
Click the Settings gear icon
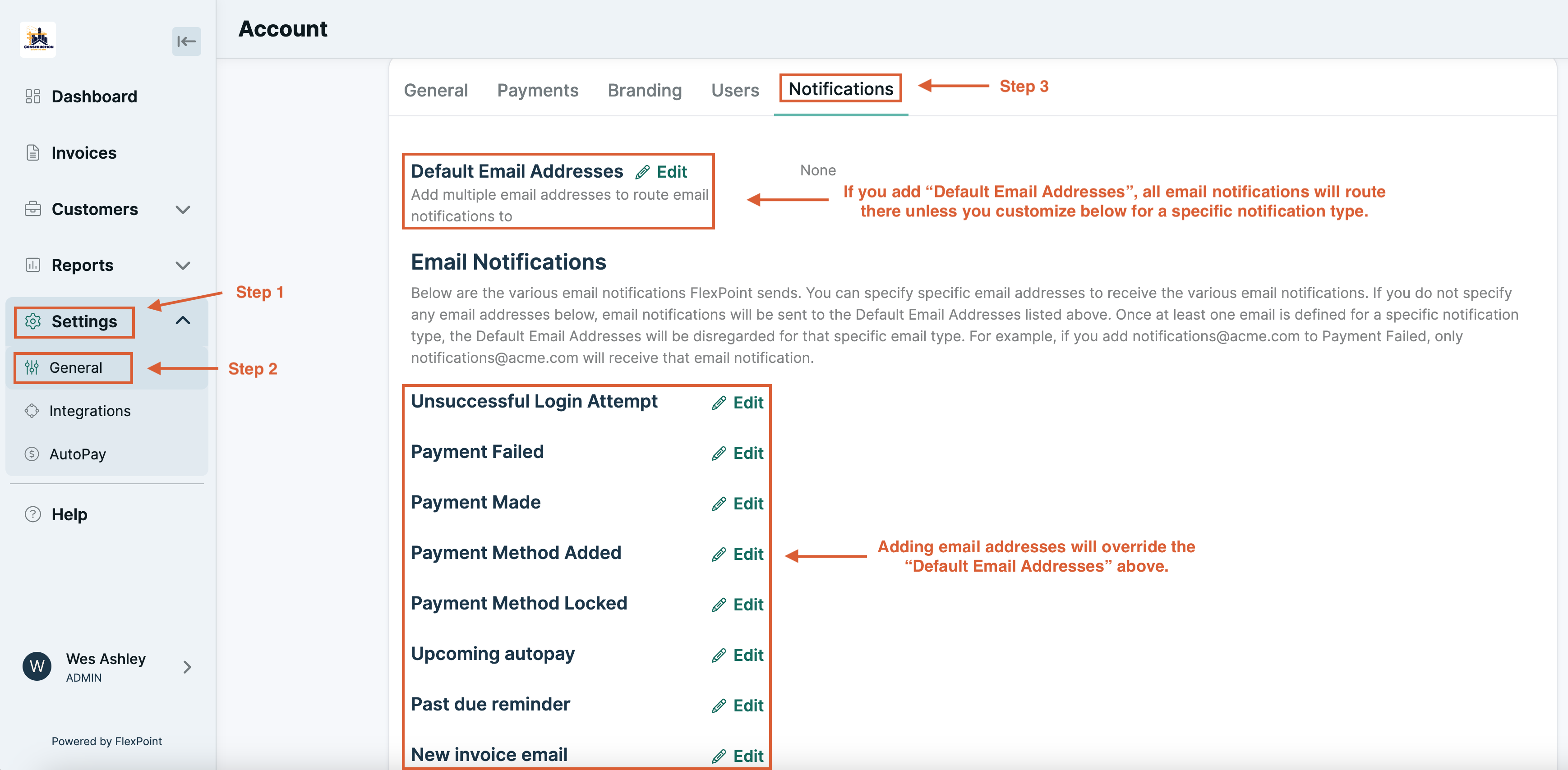(33, 322)
